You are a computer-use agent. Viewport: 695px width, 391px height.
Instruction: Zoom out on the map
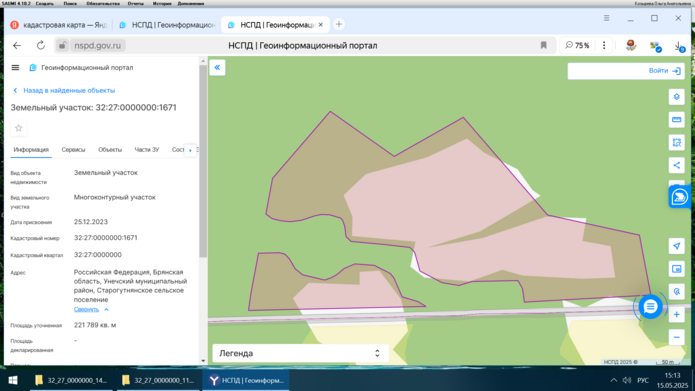676,337
